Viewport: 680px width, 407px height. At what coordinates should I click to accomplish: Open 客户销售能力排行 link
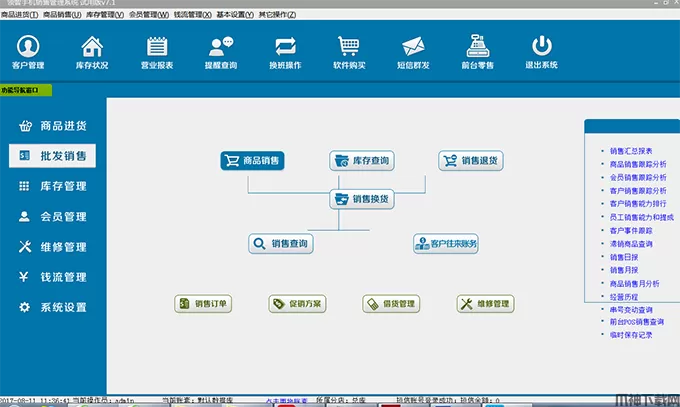click(638, 204)
